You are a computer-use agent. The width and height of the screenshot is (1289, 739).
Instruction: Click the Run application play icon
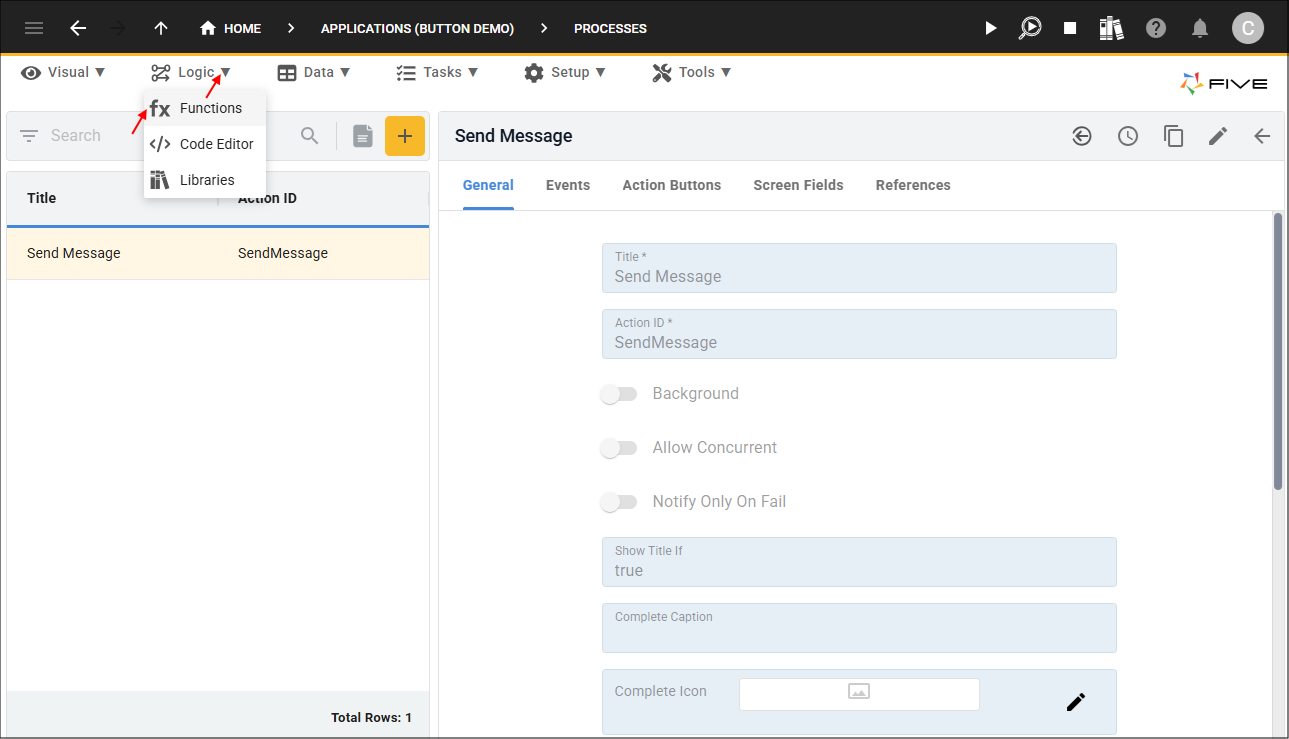coord(990,28)
